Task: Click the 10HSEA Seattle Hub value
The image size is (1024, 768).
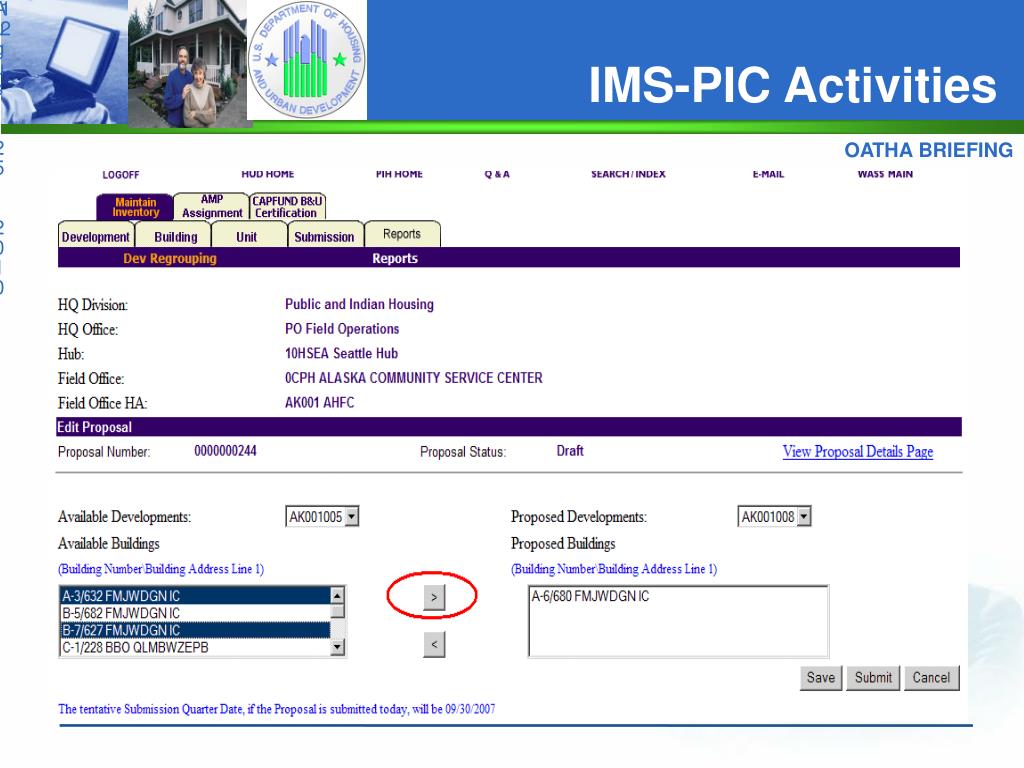Action: [341, 353]
